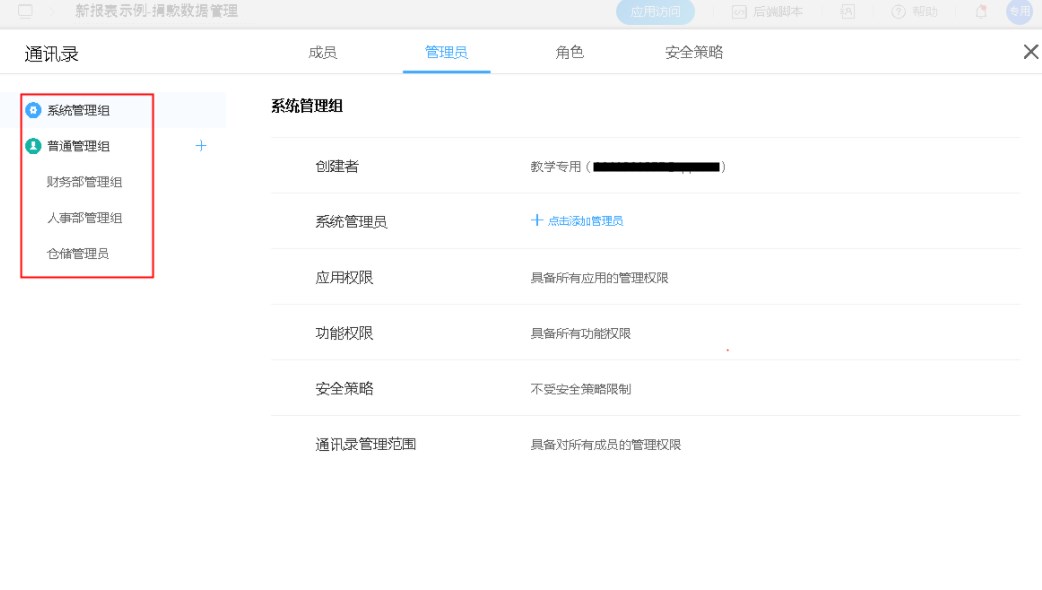Click the monitor icon at top left
This screenshot has width=1042, height=590.
[x=26, y=12]
